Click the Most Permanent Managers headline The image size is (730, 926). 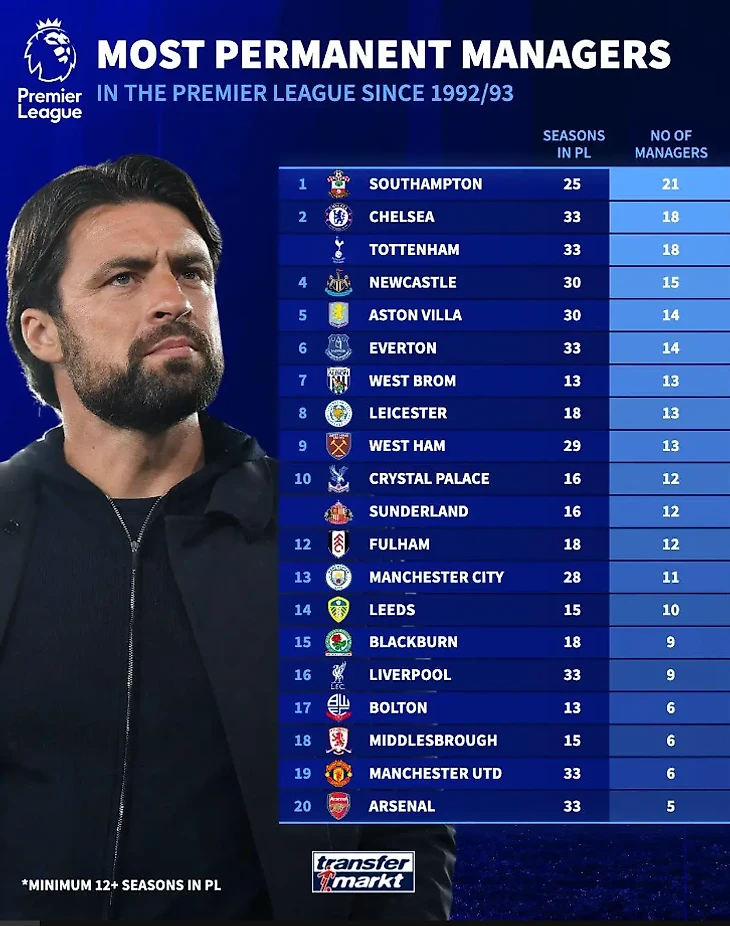(x=383, y=54)
